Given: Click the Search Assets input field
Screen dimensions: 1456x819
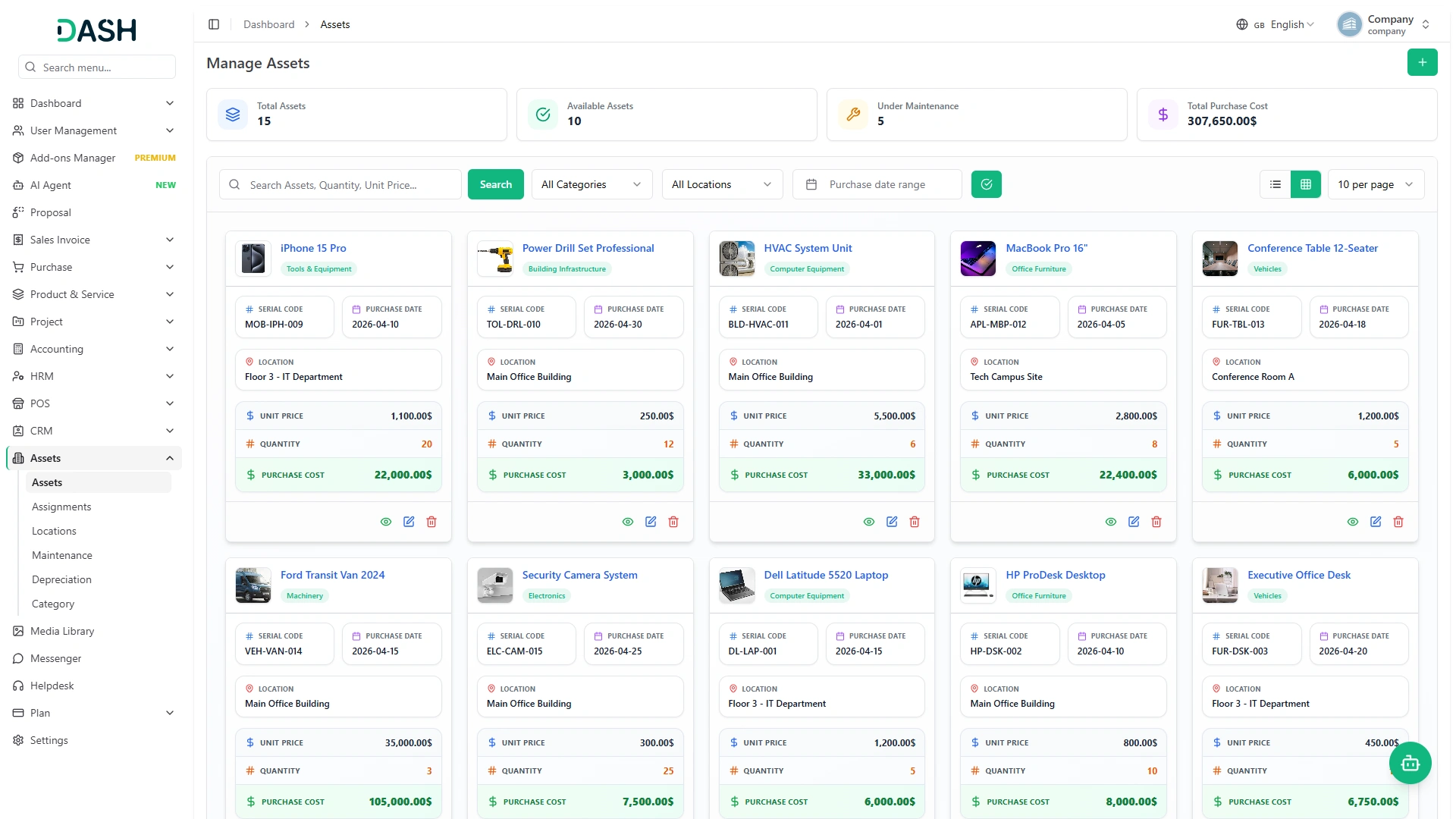Looking at the screenshot, I should [340, 184].
